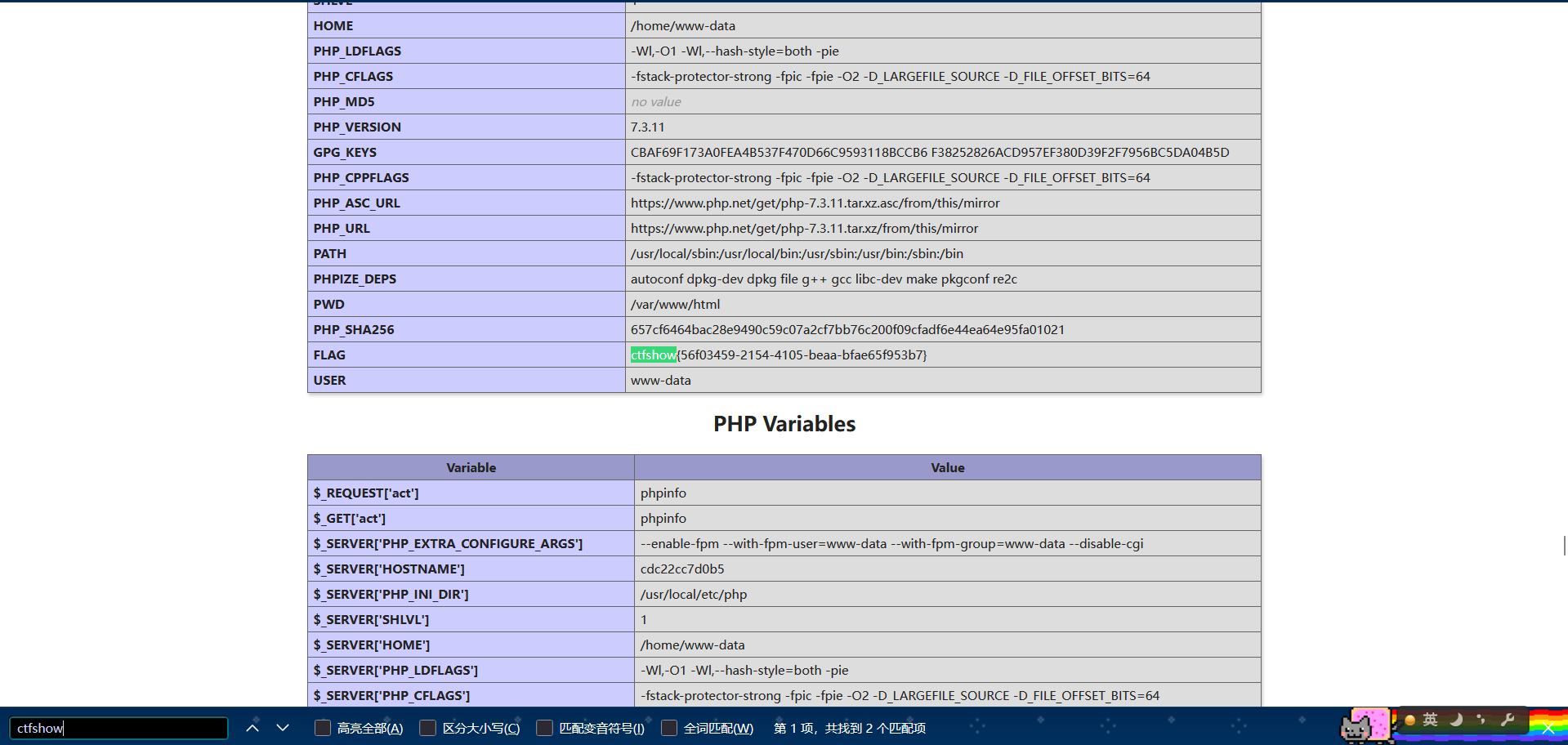The width and height of the screenshot is (1568, 745).
Task: Click the PHP_URL tar.xz address value
Action: [804, 228]
